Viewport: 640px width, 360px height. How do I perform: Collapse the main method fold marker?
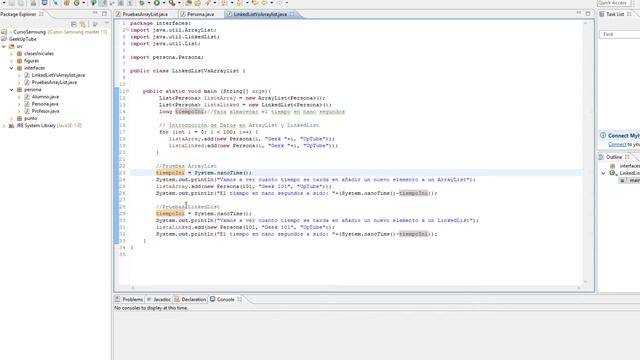[x=128, y=91]
